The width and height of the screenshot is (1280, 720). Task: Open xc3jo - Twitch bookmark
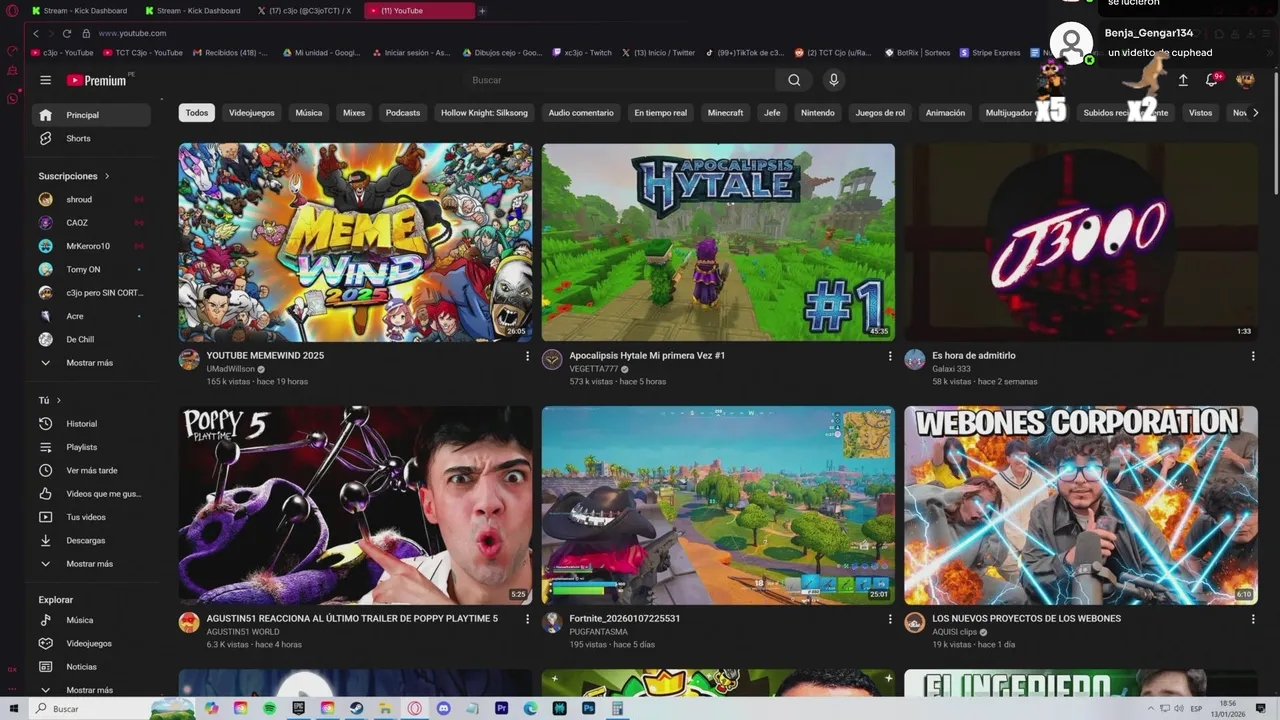pyautogui.click(x=581, y=53)
